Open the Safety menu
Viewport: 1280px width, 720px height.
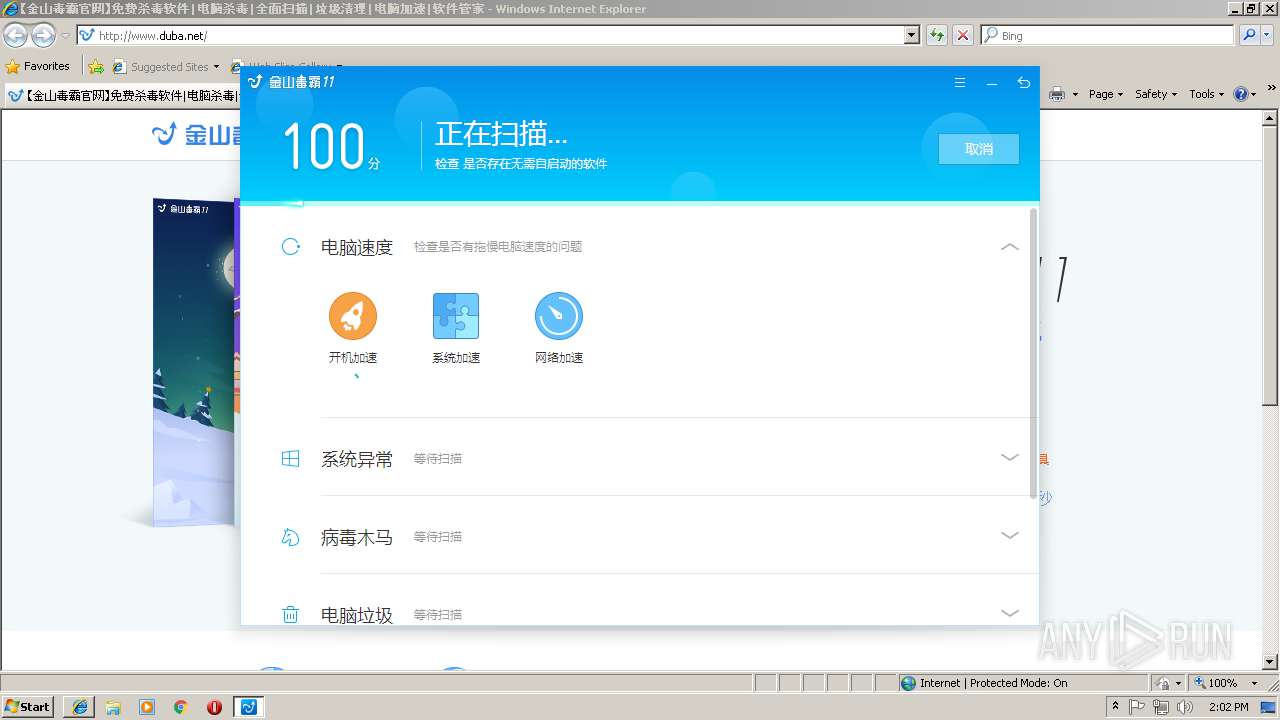pyautogui.click(x=1155, y=94)
